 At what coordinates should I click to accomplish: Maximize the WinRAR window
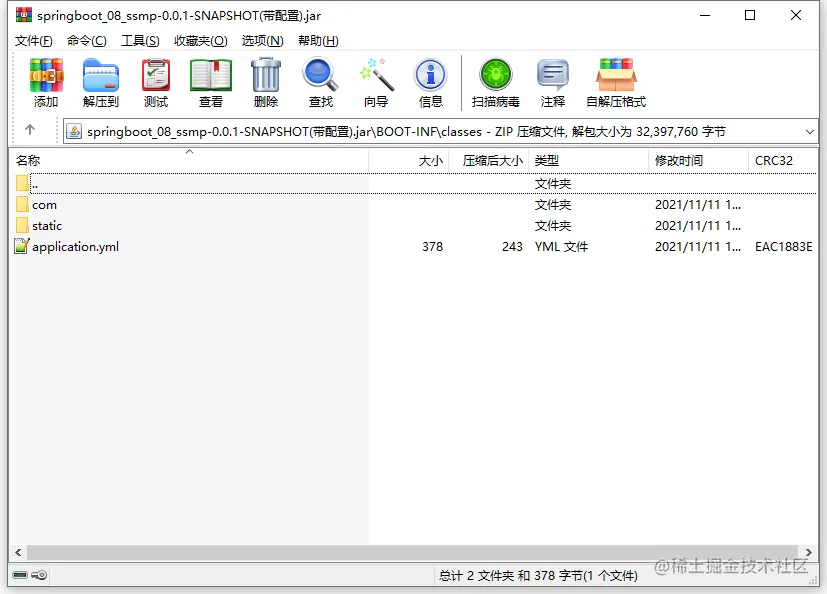[x=749, y=15]
